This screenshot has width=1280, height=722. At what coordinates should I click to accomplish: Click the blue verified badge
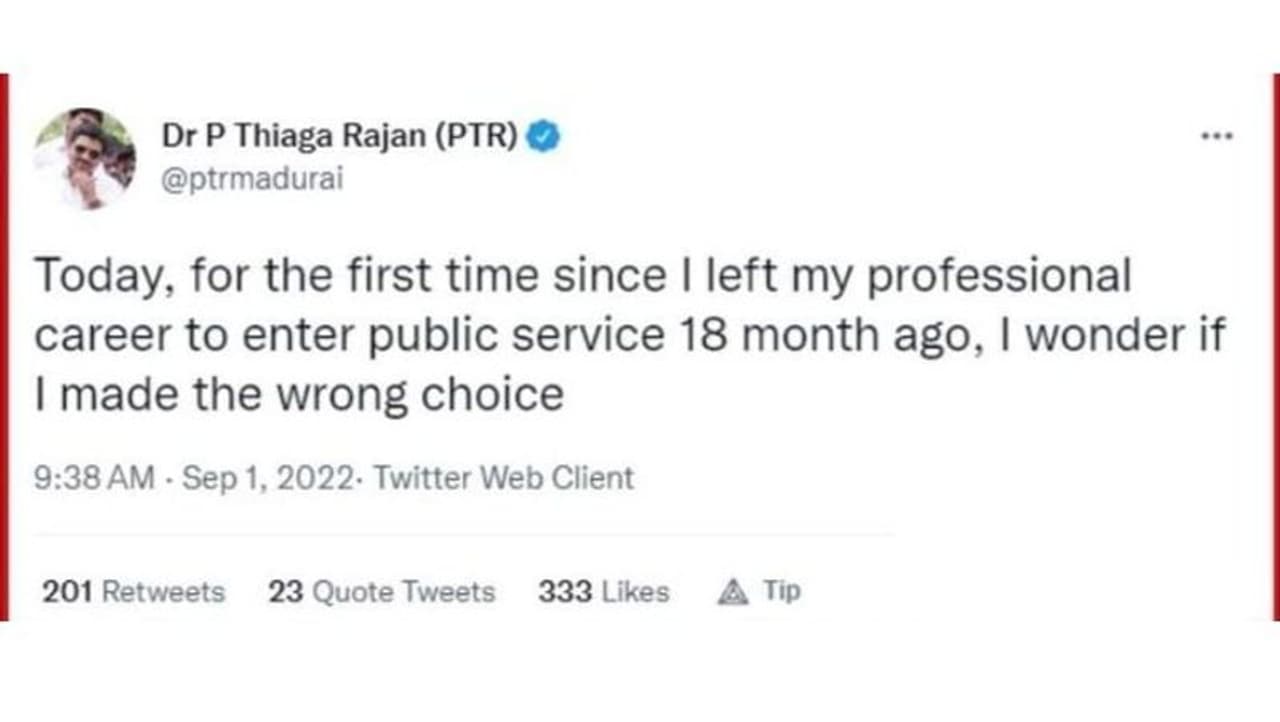[544, 137]
